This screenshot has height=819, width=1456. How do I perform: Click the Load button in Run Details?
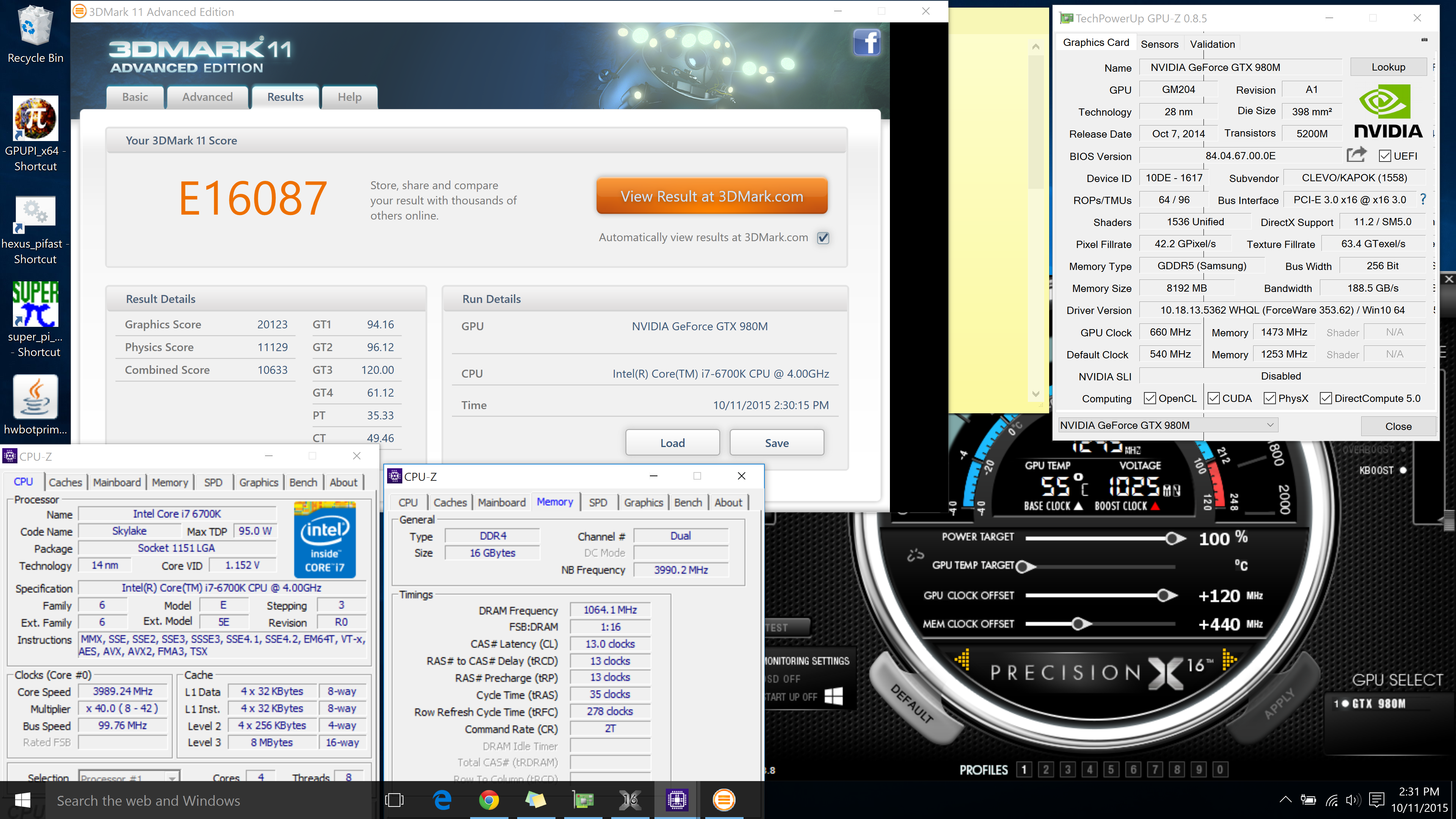click(x=673, y=442)
